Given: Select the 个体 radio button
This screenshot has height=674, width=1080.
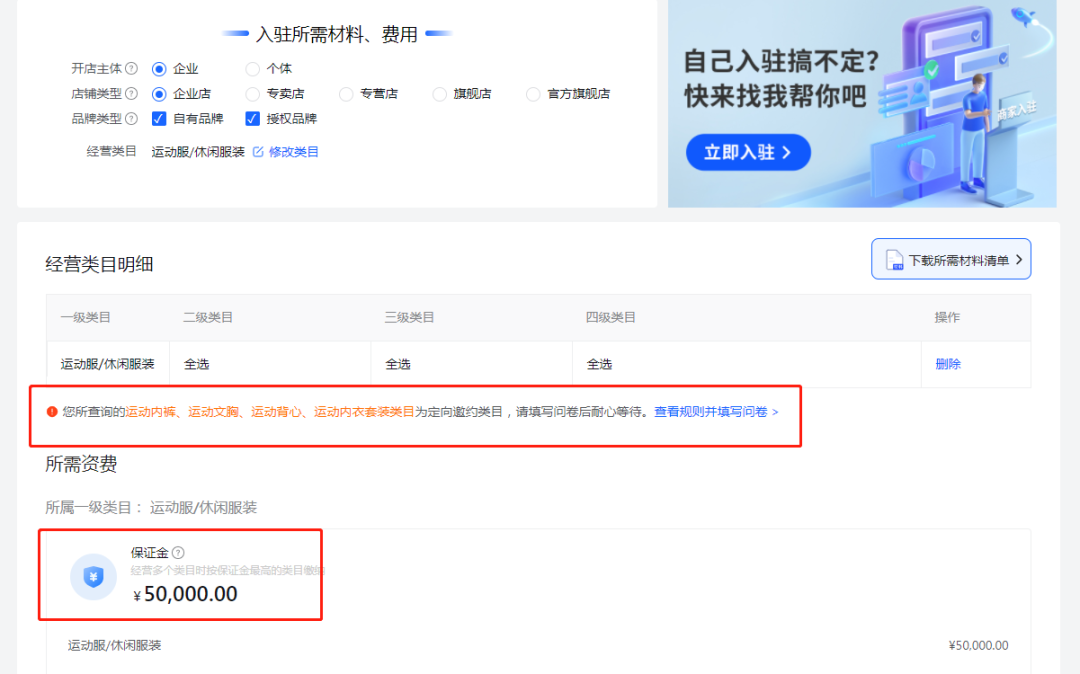Looking at the screenshot, I should [253, 69].
